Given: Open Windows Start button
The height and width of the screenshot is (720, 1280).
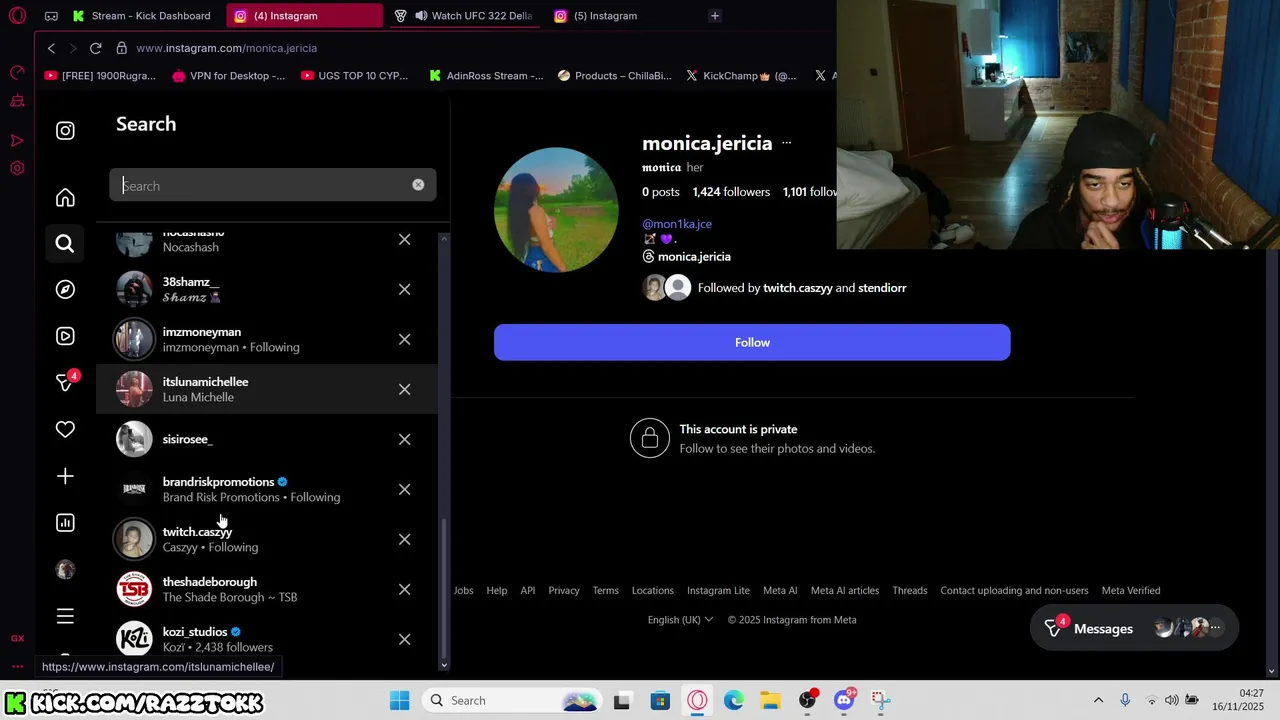Looking at the screenshot, I should coord(399,700).
